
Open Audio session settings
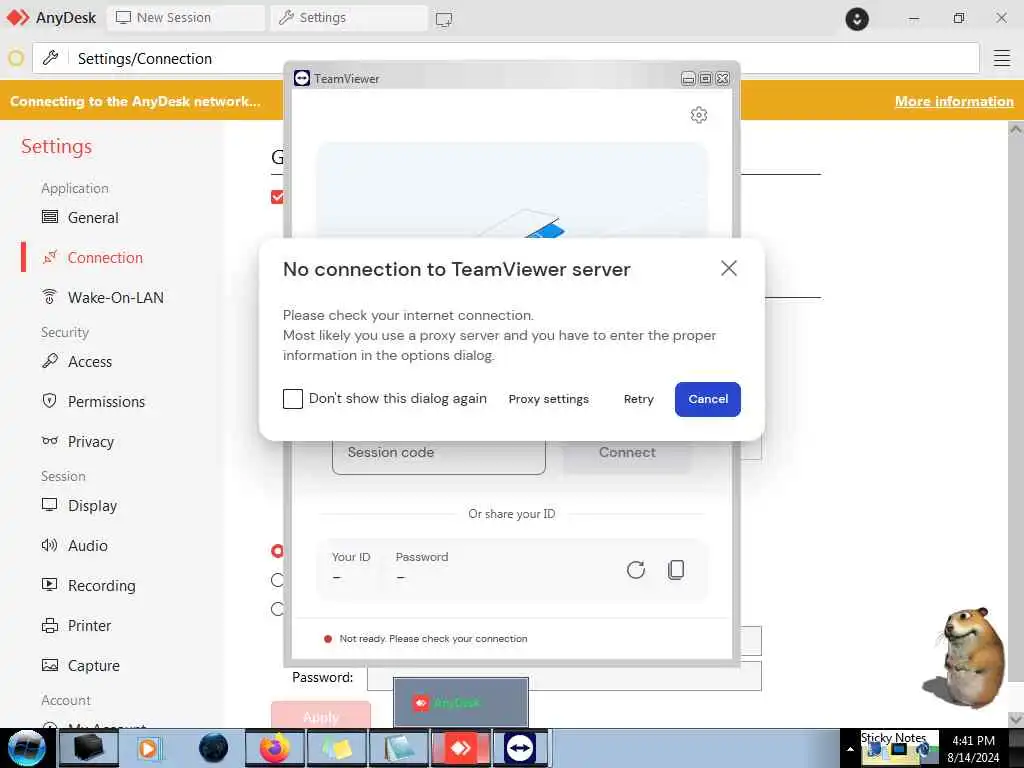click(x=88, y=545)
